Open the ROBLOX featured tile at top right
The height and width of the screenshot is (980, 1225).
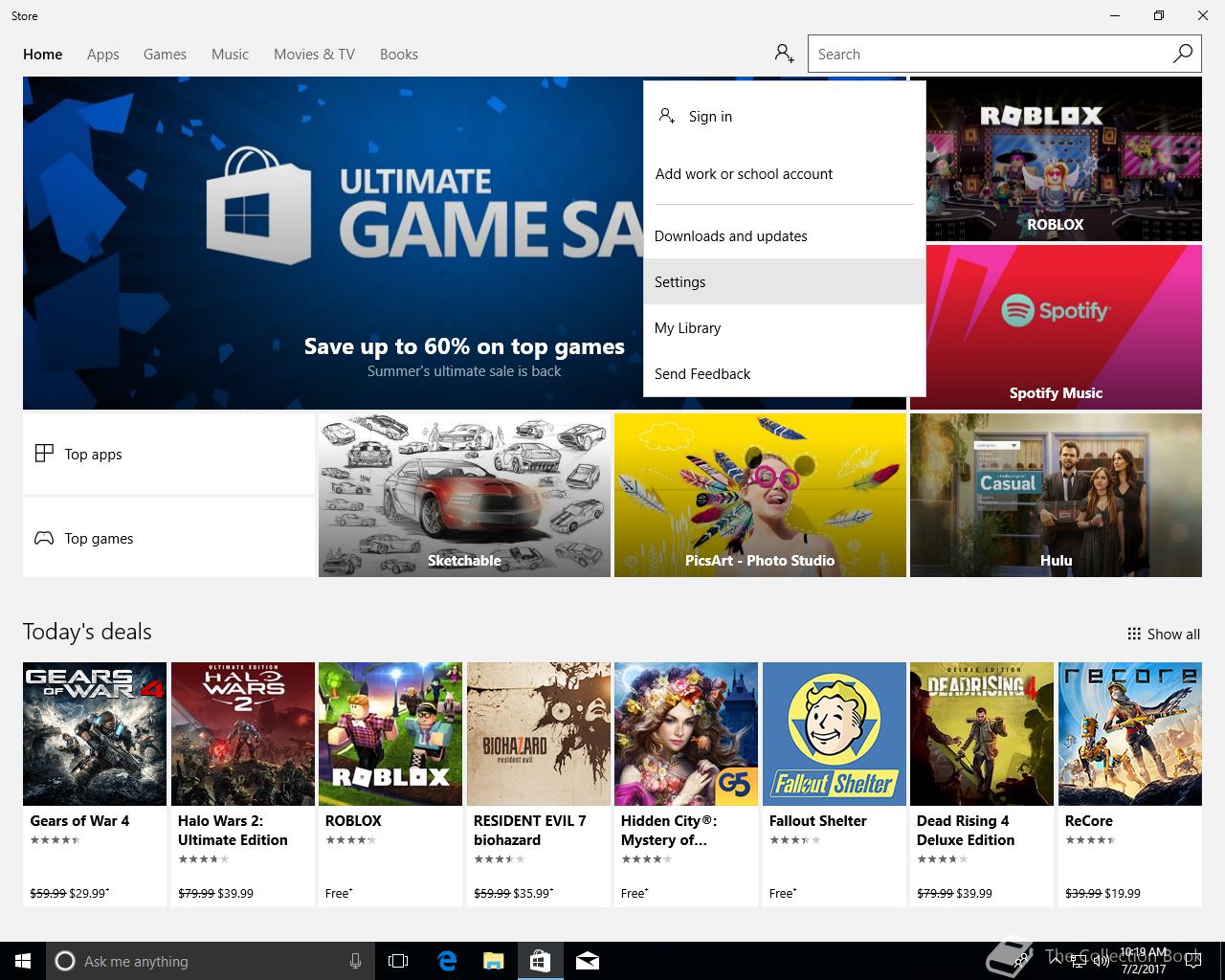click(x=1056, y=159)
